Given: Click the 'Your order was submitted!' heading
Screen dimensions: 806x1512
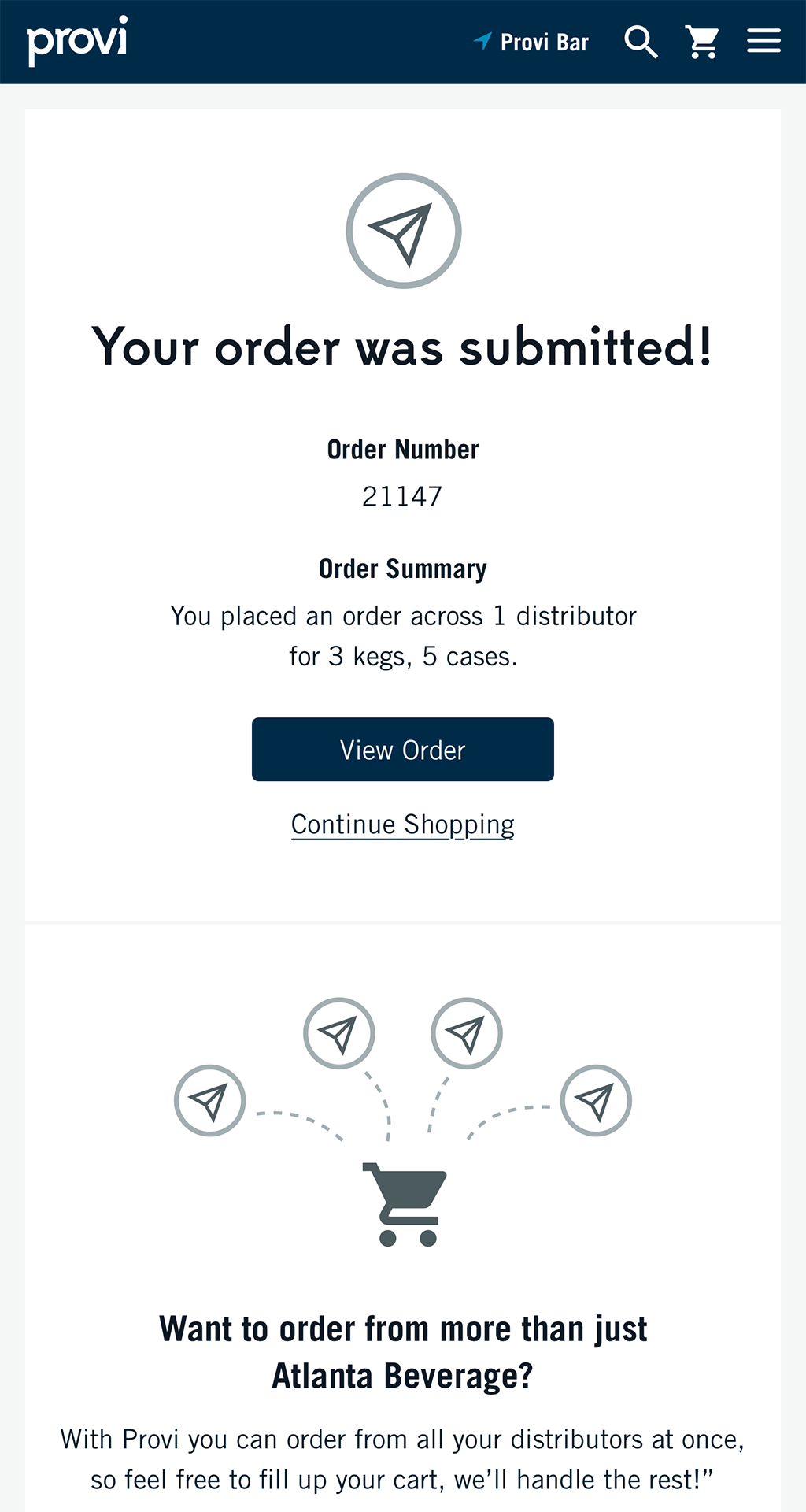Looking at the screenshot, I should pos(402,346).
